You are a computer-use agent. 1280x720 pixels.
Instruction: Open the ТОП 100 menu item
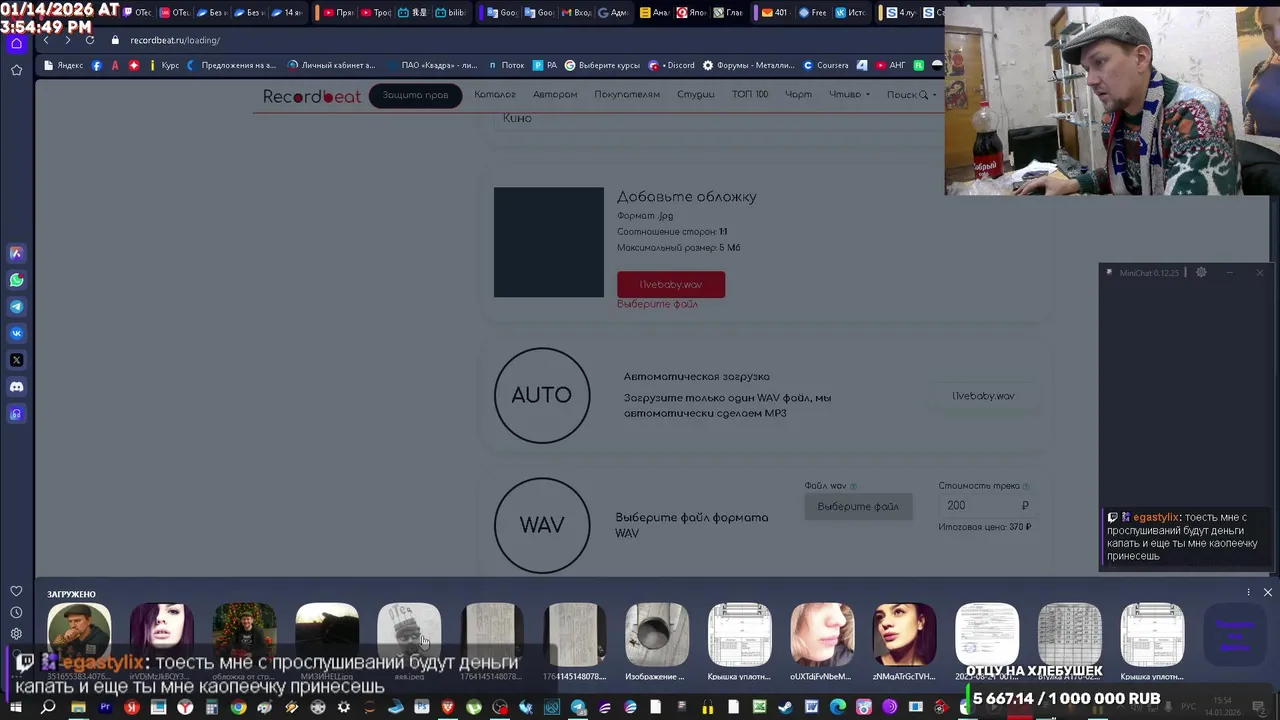point(750,95)
